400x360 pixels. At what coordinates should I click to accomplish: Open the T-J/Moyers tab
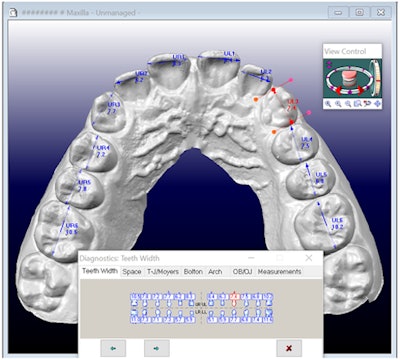point(163,272)
